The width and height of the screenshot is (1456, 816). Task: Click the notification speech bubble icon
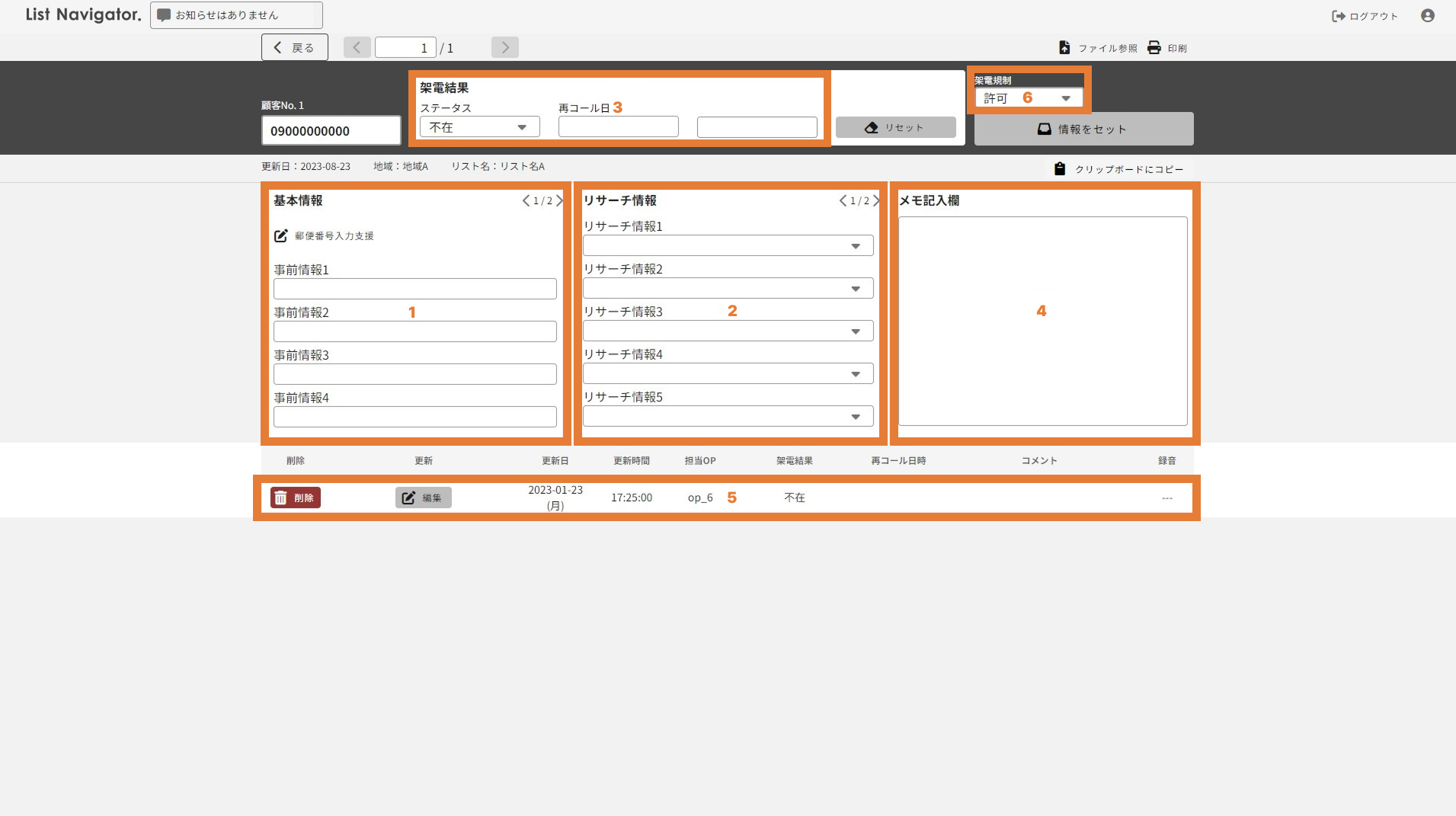[x=164, y=15]
